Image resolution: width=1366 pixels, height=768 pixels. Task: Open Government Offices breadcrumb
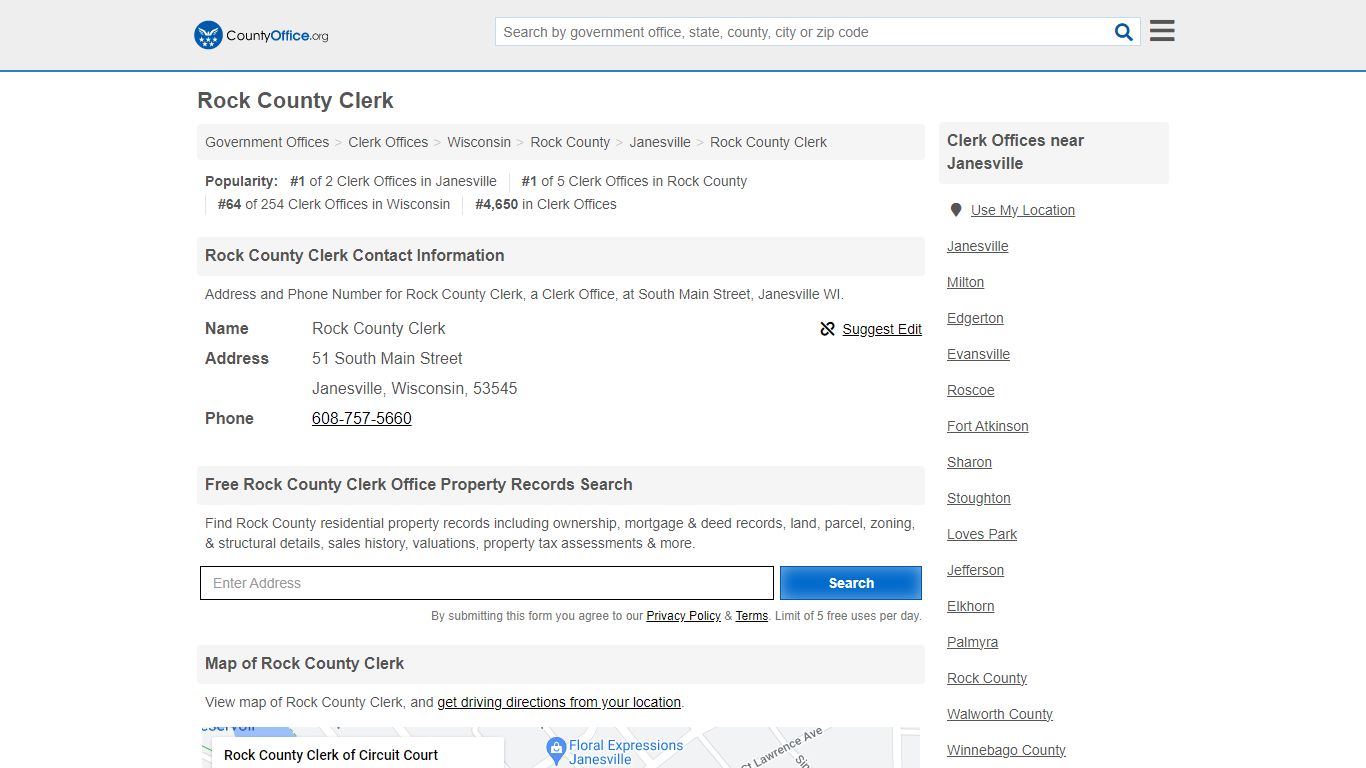pos(267,142)
